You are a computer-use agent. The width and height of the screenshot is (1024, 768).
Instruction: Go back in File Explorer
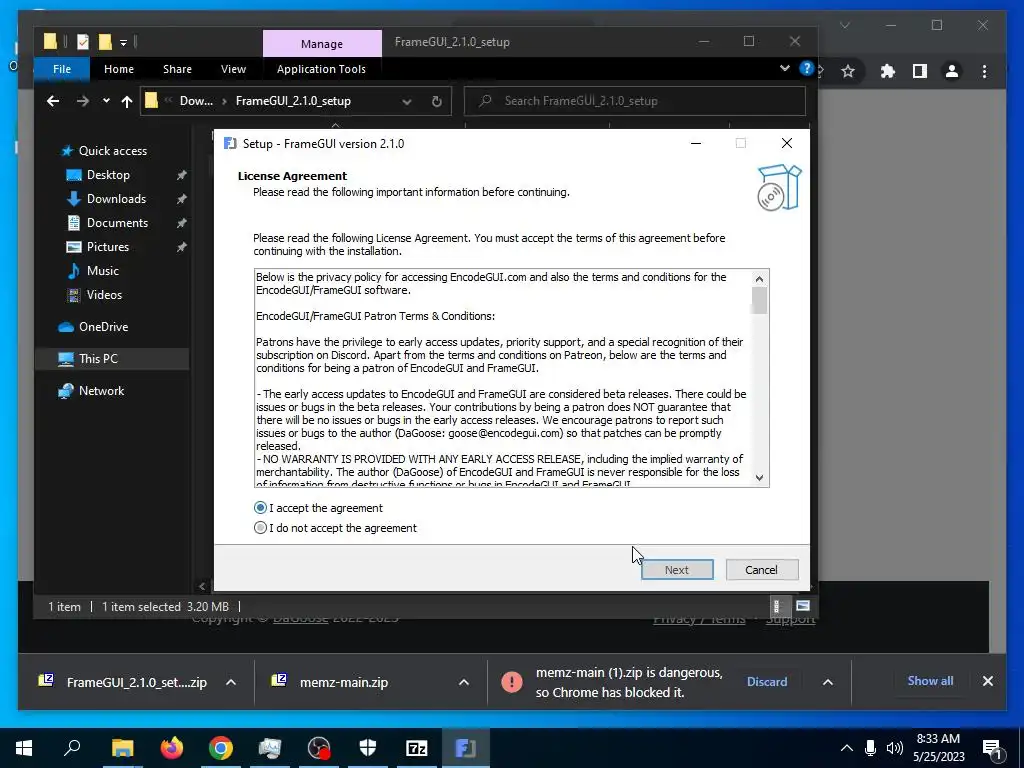pos(53,101)
